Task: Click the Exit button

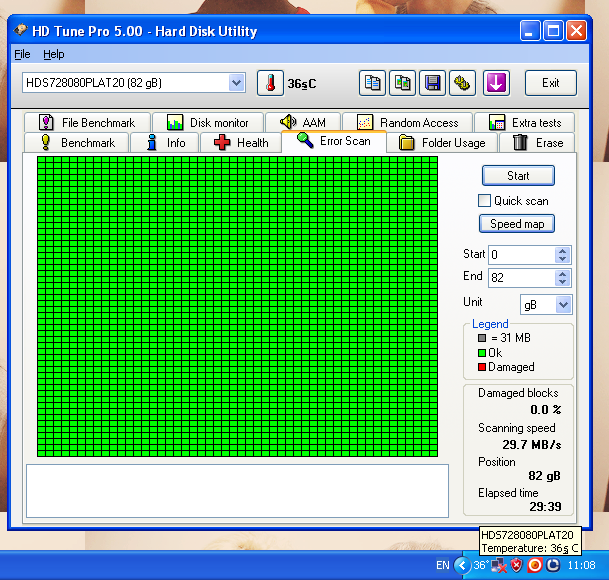Action: [x=551, y=83]
